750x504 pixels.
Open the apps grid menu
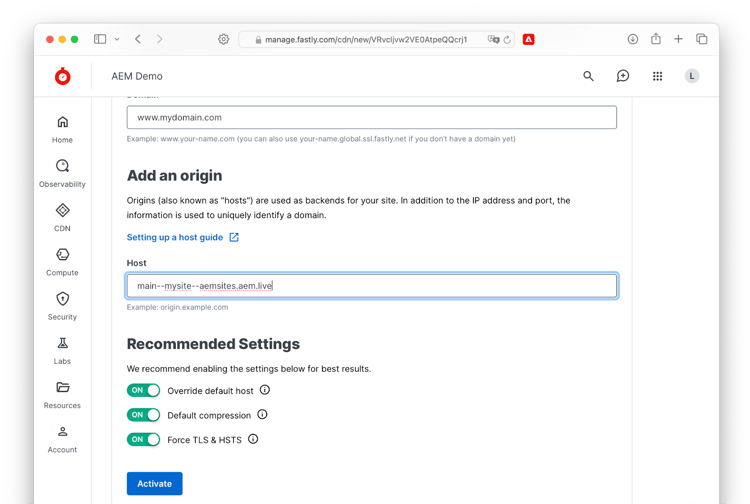(657, 76)
